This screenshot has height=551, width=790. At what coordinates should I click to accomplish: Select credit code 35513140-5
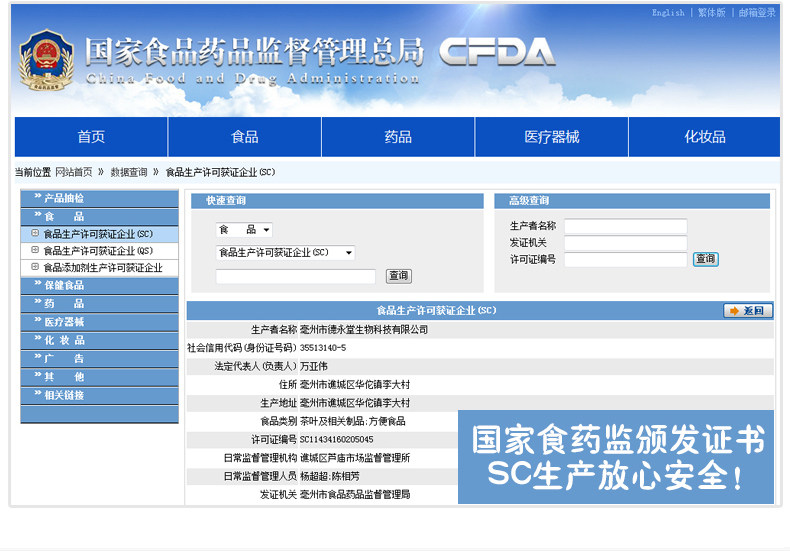[x=323, y=348]
